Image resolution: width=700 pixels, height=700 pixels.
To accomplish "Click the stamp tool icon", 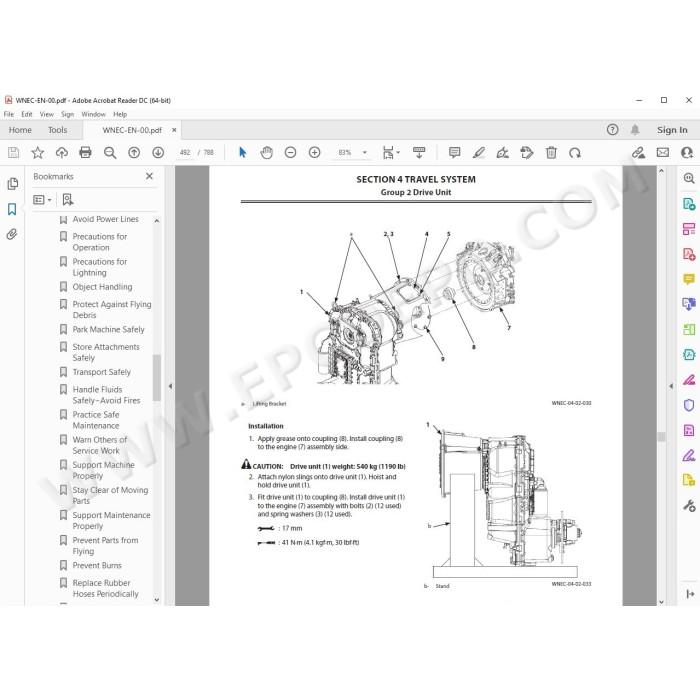I will (x=527, y=153).
